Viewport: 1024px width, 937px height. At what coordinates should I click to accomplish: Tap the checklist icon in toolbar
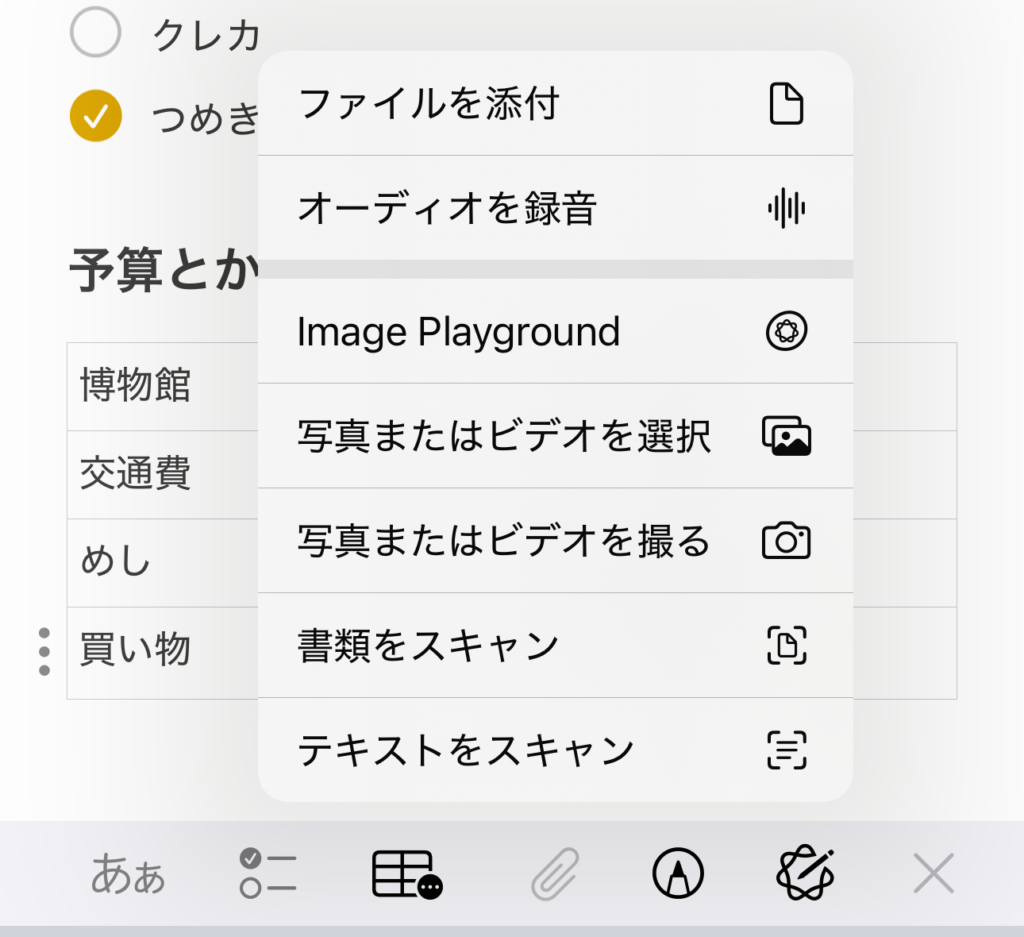pyautogui.click(x=268, y=875)
